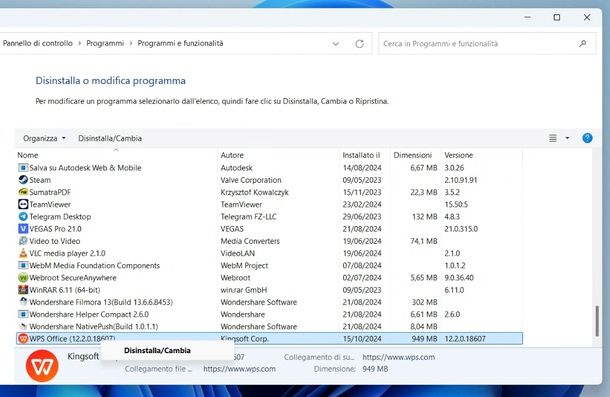Open the blue help question mark icon

(587, 138)
